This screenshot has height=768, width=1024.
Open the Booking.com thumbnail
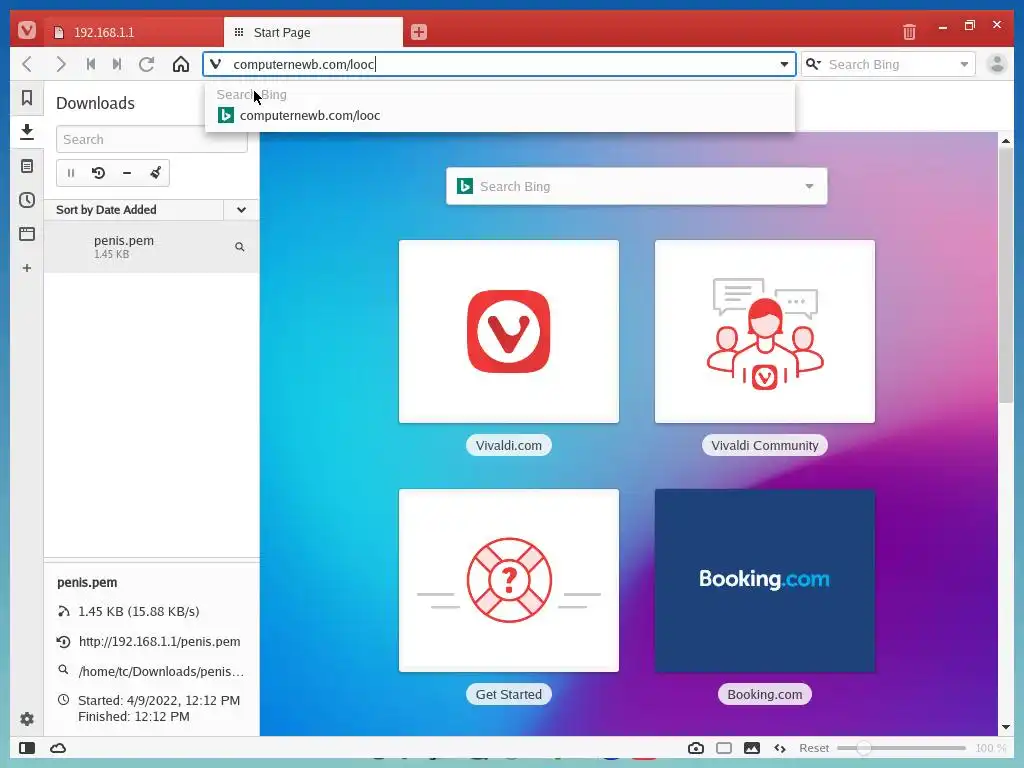click(x=765, y=581)
